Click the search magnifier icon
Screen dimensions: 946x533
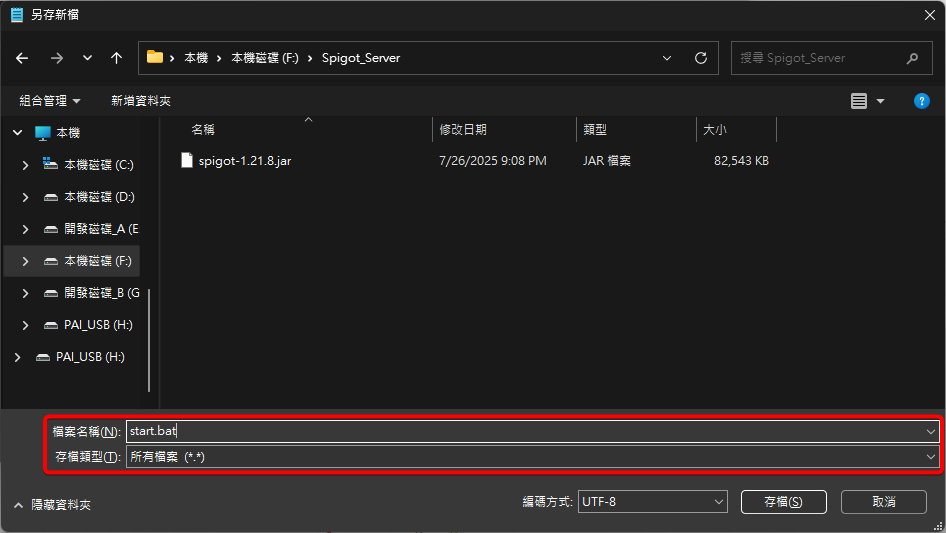point(912,58)
